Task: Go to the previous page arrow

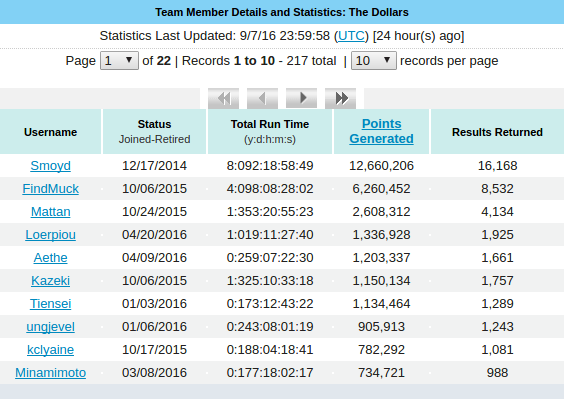Action: pyautogui.click(x=262, y=98)
